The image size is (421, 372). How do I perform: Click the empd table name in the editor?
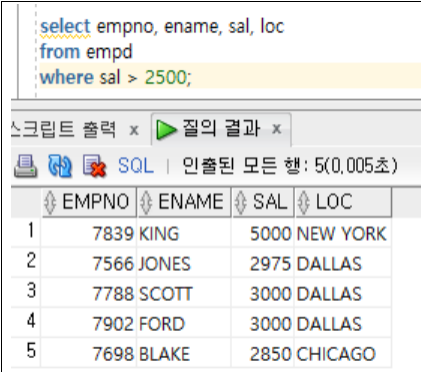109,52
